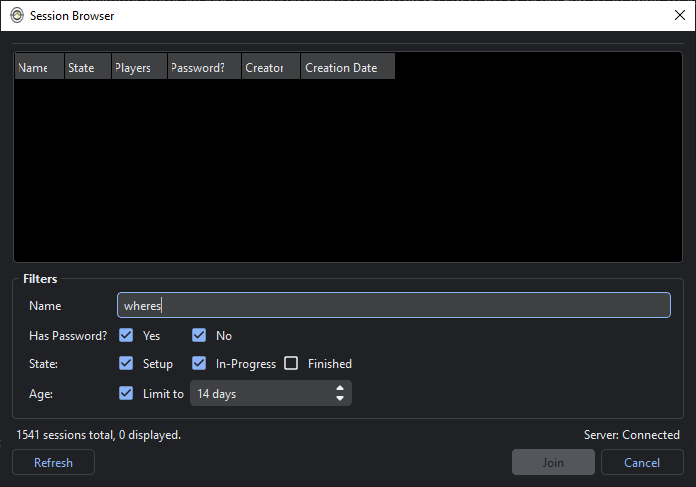Focus the Name filter text field
Image resolution: width=696 pixels, height=487 pixels.
394,305
